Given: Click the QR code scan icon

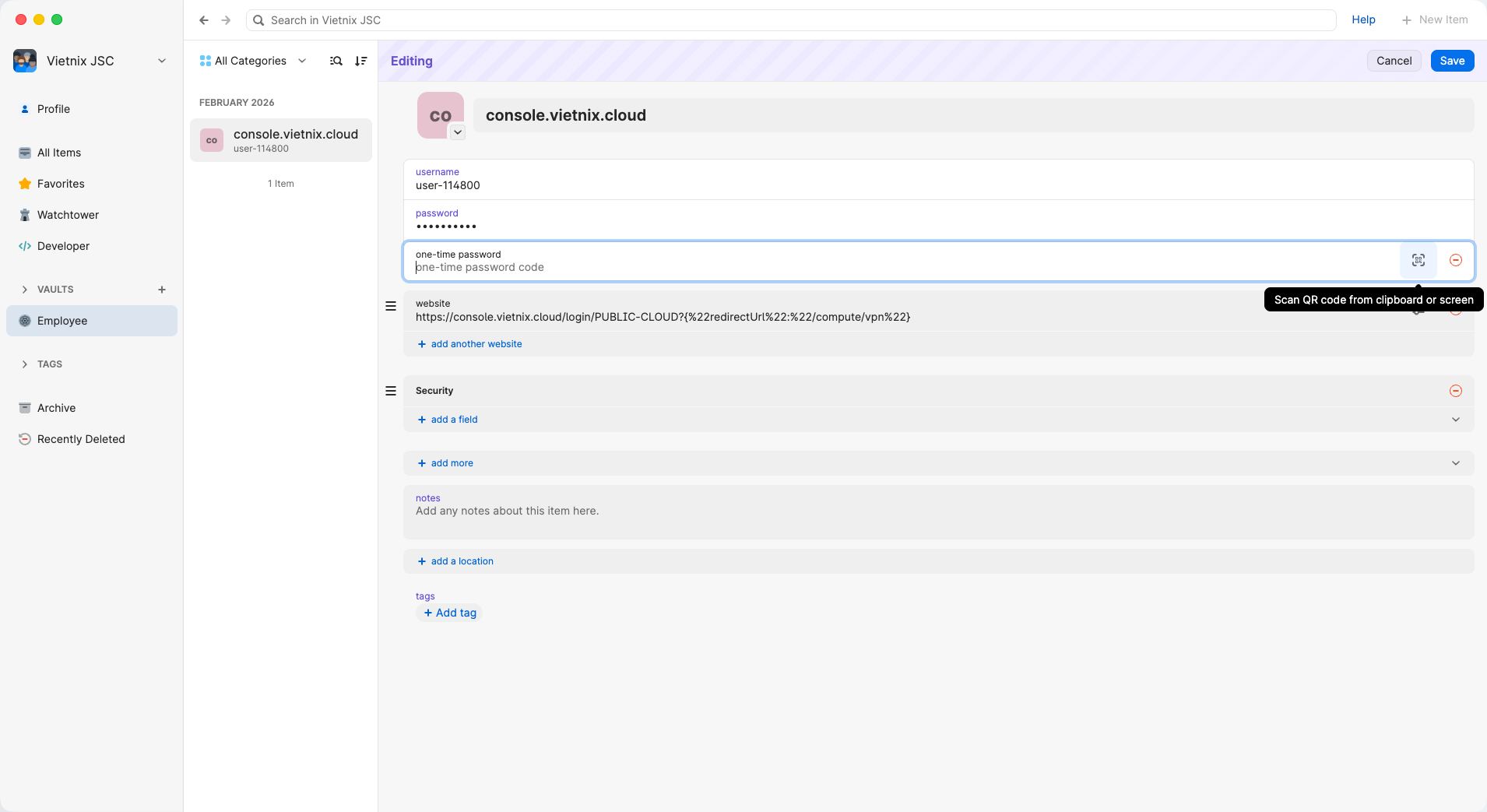Looking at the screenshot, I should pos(1418,261).
